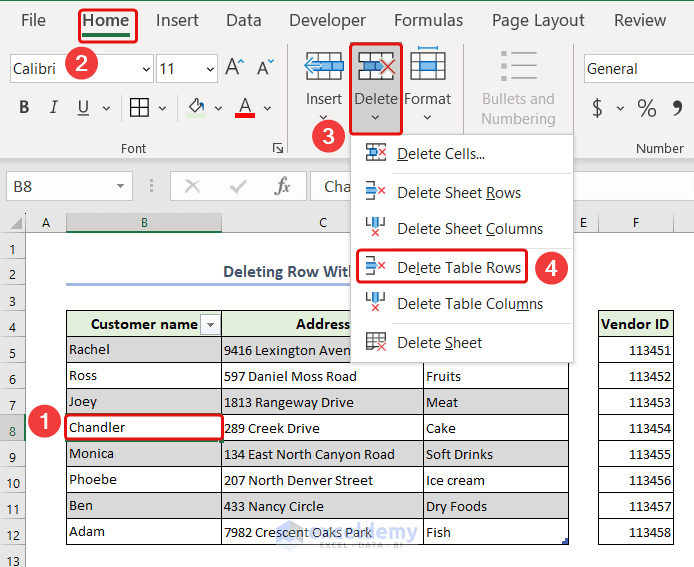The width and height of the screenshot is (694, 567).
Task: Toggle bold formatting
Action: click(24, 108)
